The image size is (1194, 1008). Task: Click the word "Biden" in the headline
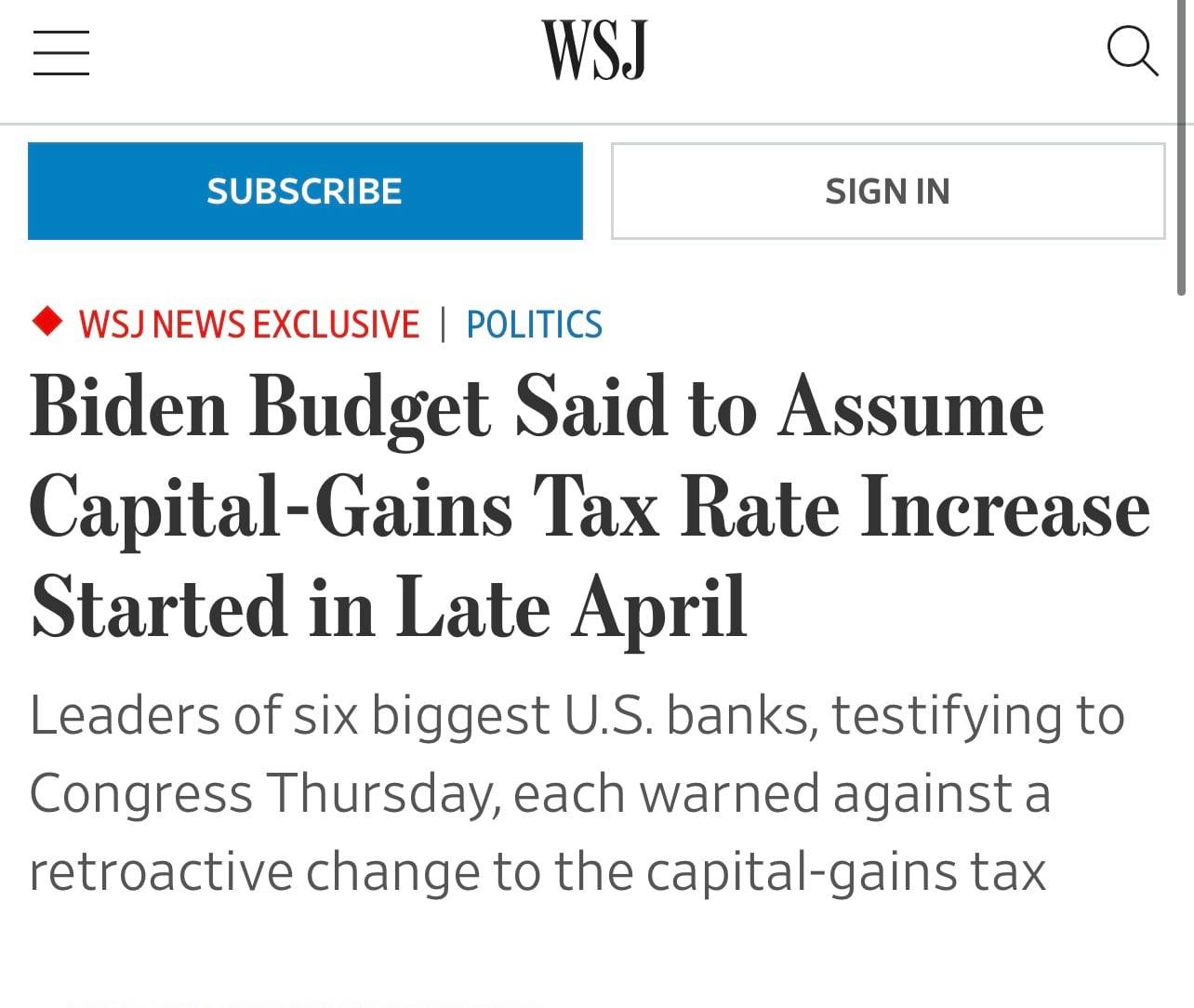coord(128,406)
